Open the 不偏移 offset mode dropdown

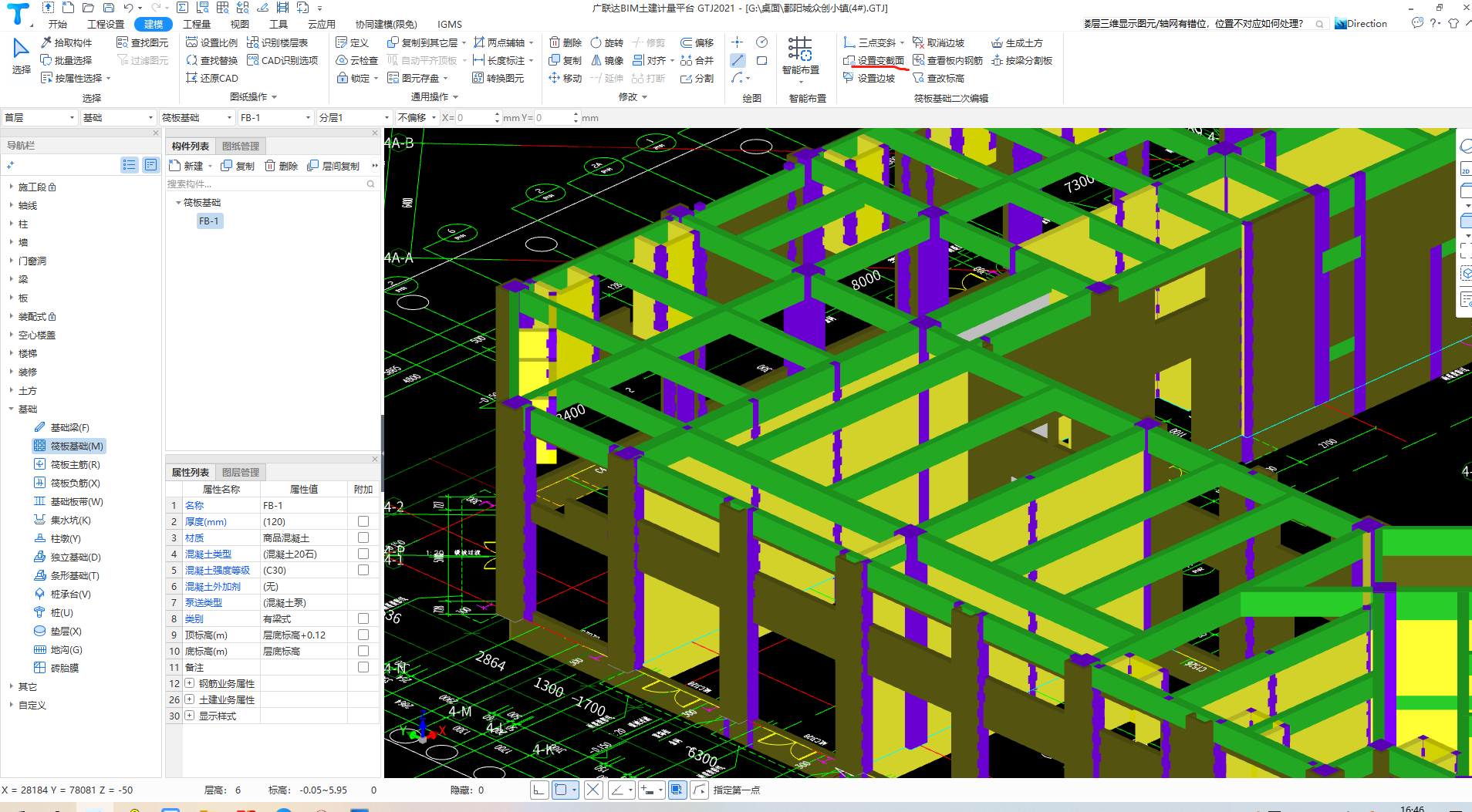(x=417, y=117)
